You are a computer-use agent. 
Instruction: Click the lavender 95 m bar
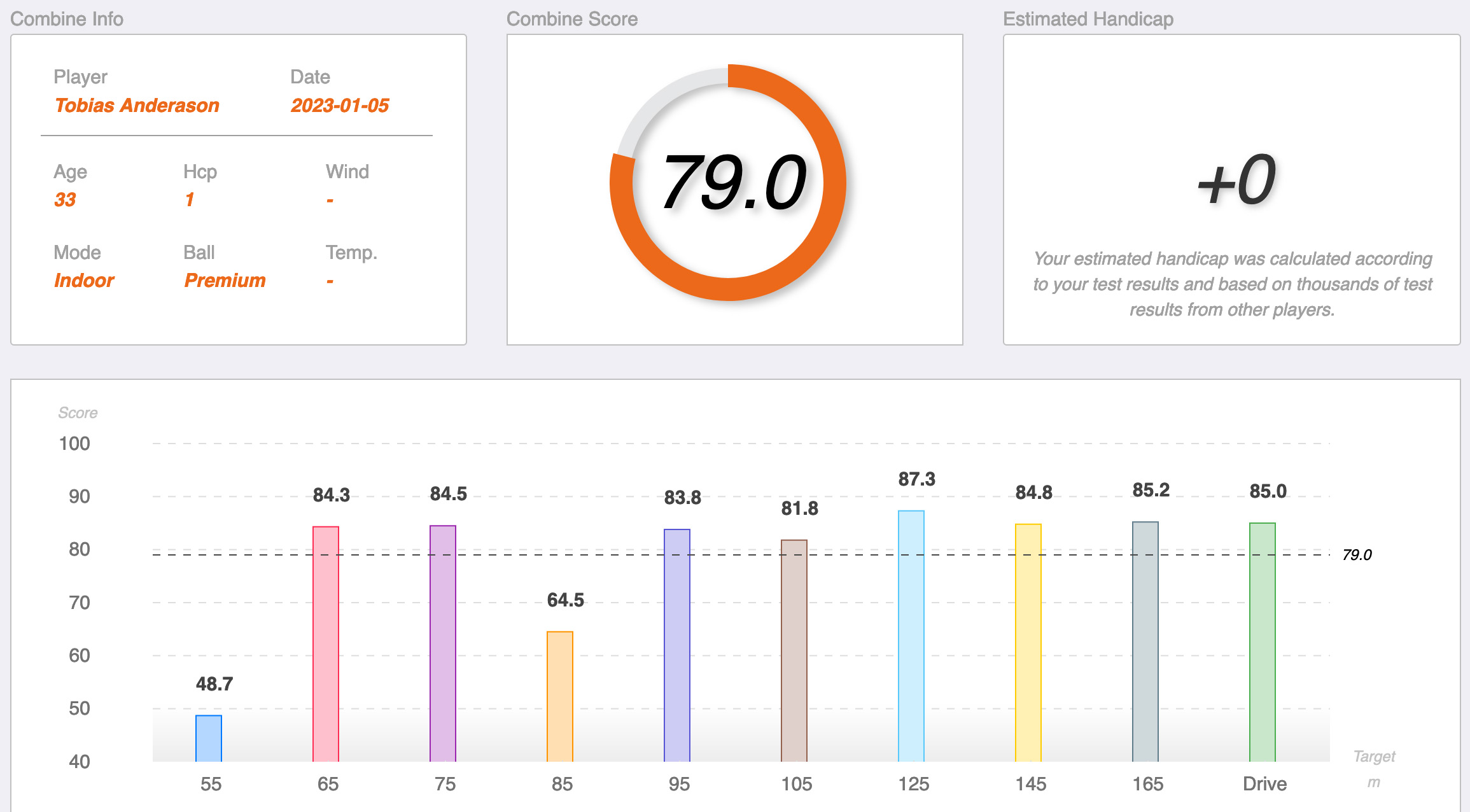coord(677,645)
